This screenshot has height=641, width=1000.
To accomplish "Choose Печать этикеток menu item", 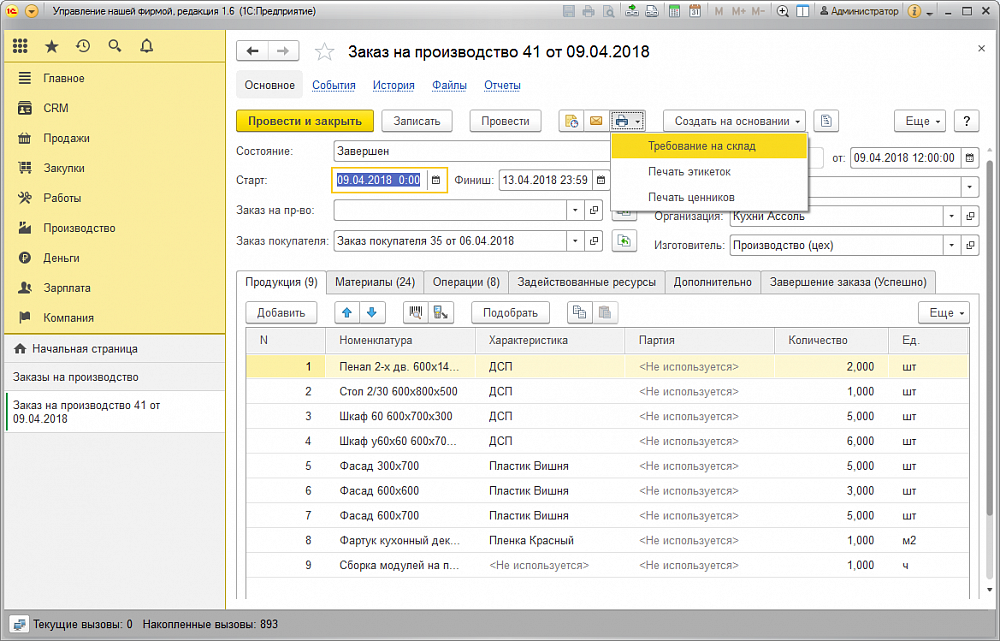I will tap(709, 172).
